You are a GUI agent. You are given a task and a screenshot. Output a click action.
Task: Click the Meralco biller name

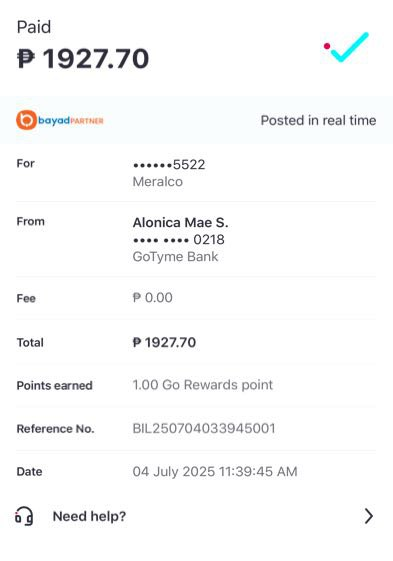(157, 182)
